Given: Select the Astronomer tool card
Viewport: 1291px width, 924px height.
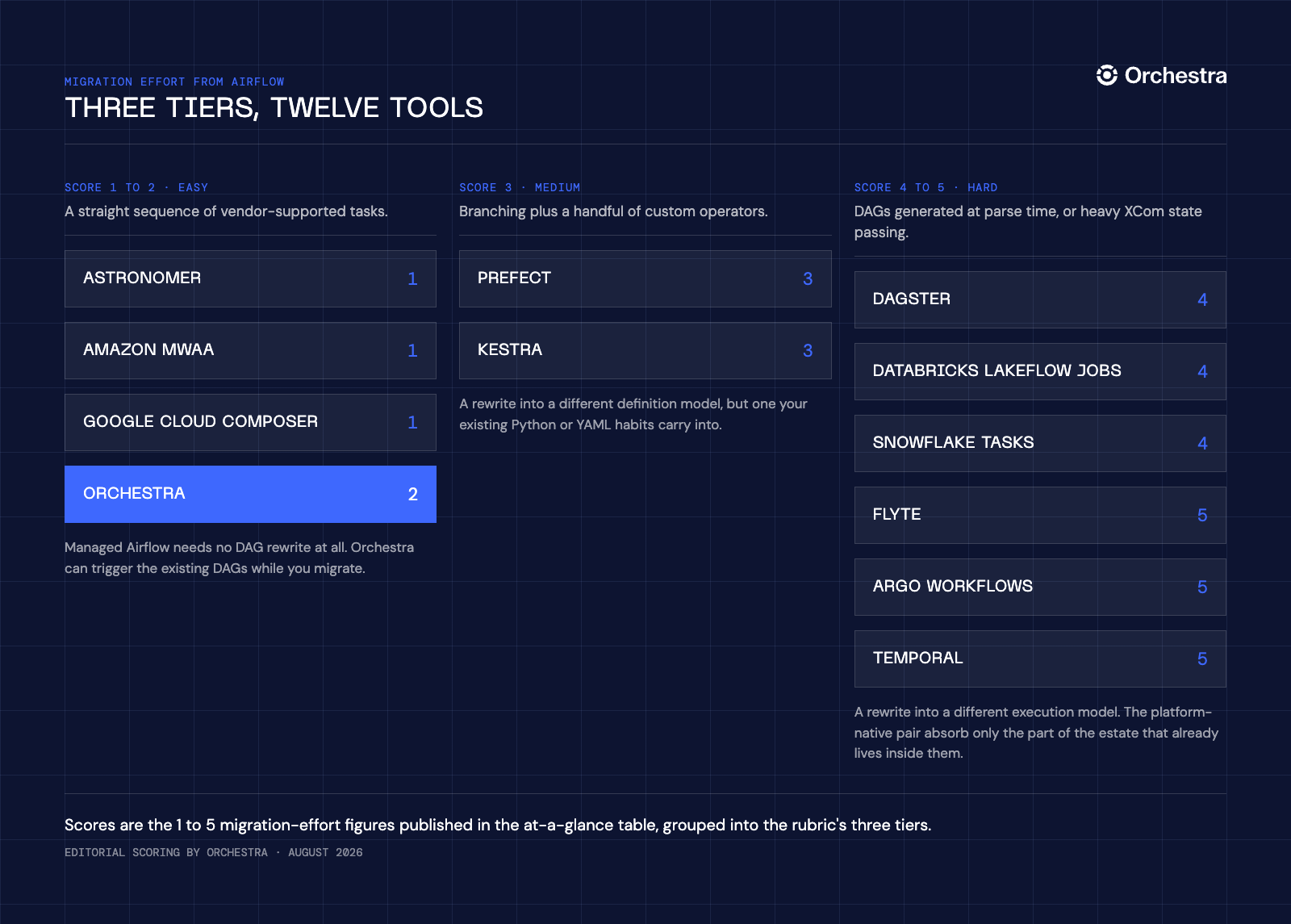Looking at the screenshot, I should (x=250, y=278).
